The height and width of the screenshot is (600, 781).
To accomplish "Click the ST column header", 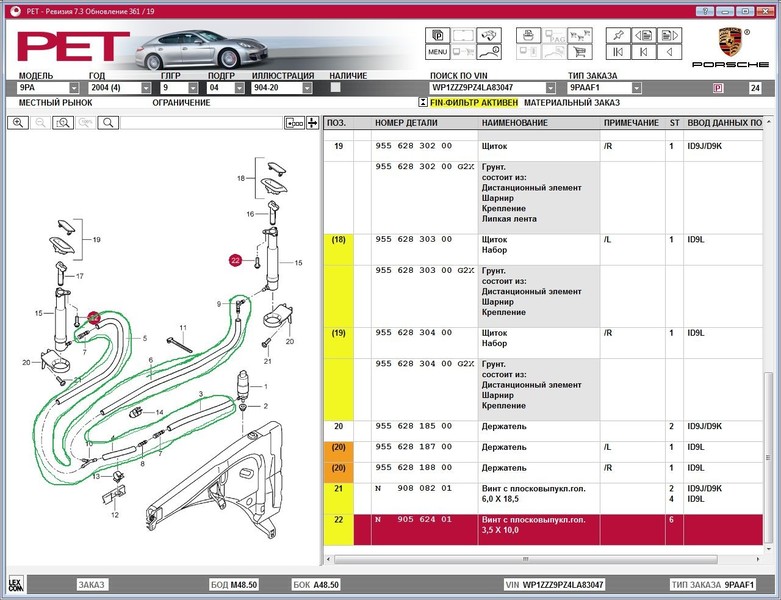I will pyautogui.click(x=674, y=122).
